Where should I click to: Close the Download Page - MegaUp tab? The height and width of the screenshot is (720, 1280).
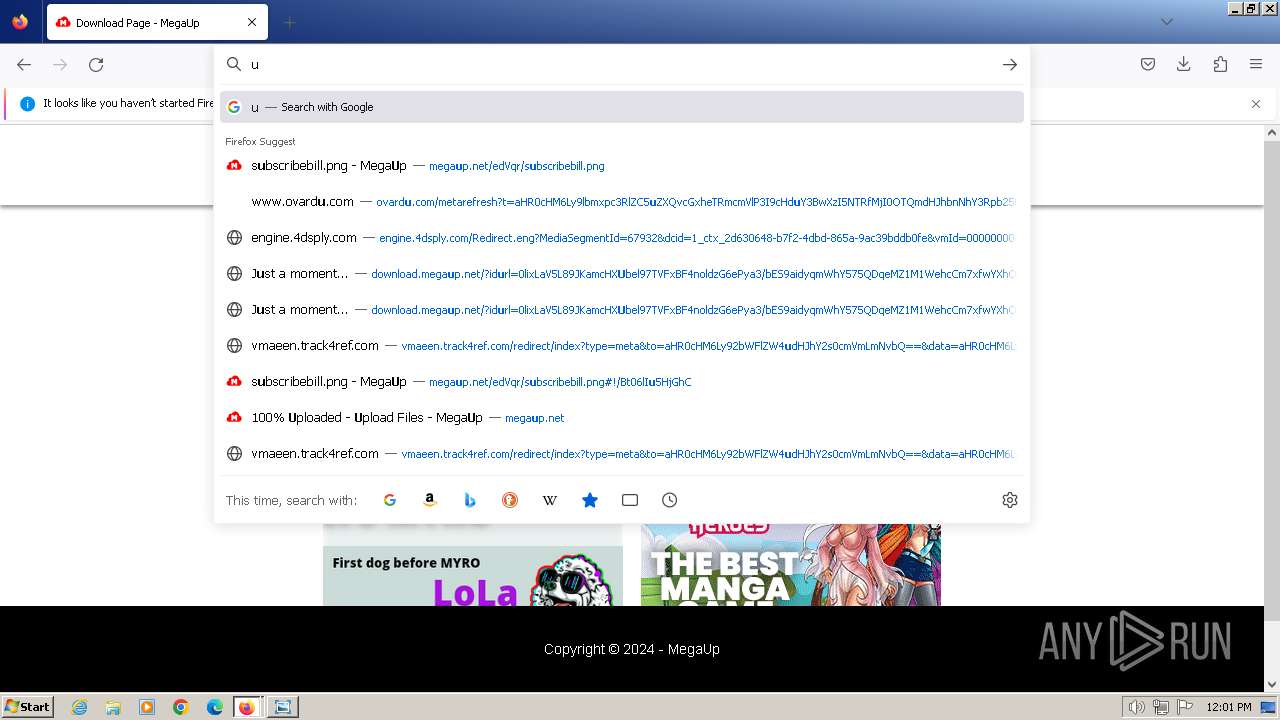252,22
